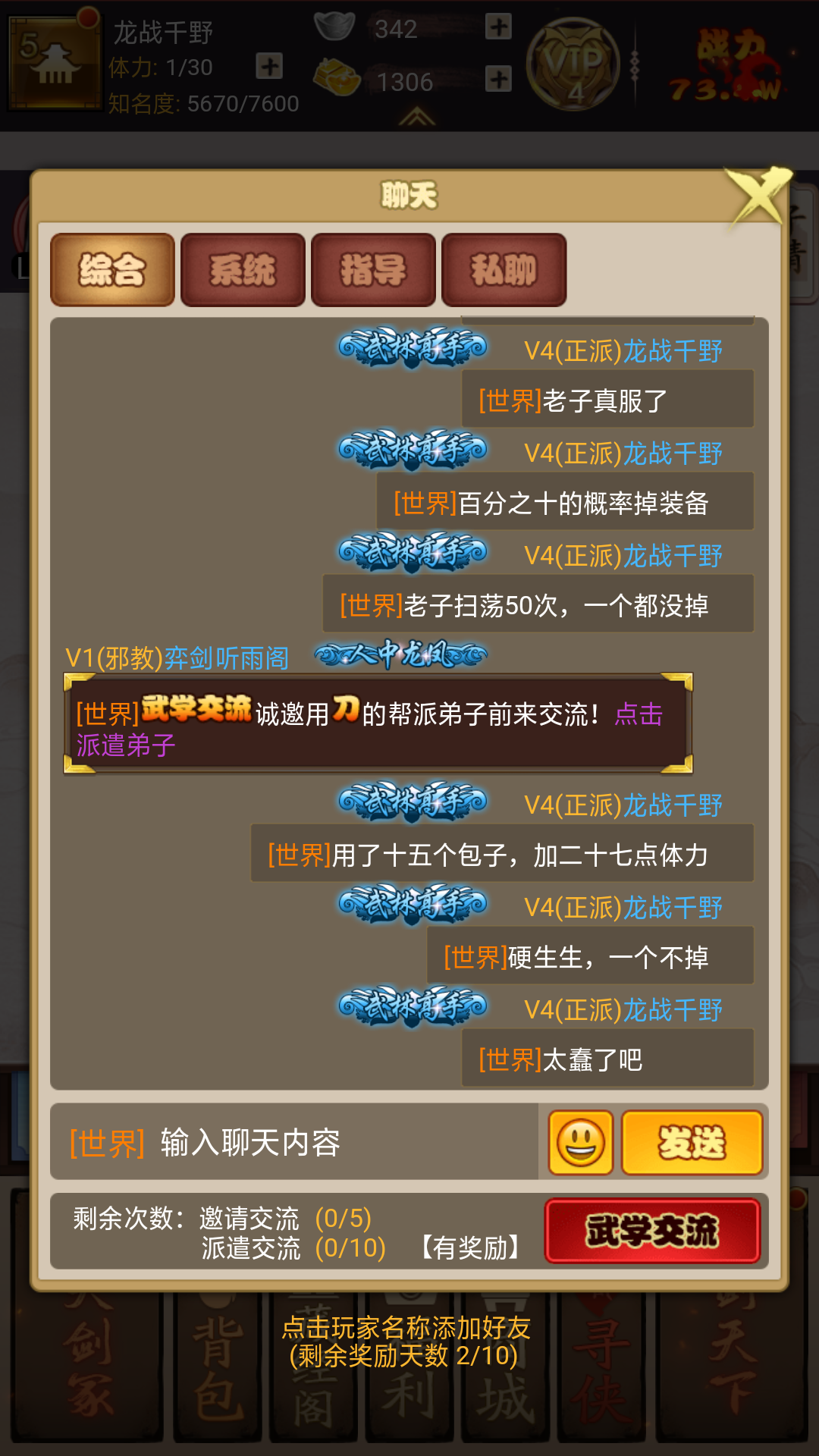The width and height of the screenshot is (819, 1456).
Task: Click the 点击派遣弟子 link
Action: coord(370,730)
